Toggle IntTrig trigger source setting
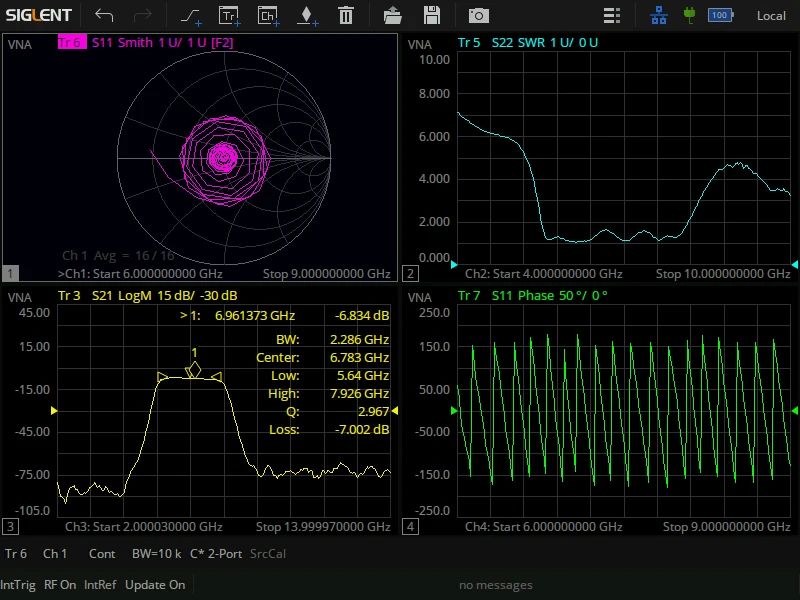The height and width of the screenshot is (600, 800). tap(18, 585)
